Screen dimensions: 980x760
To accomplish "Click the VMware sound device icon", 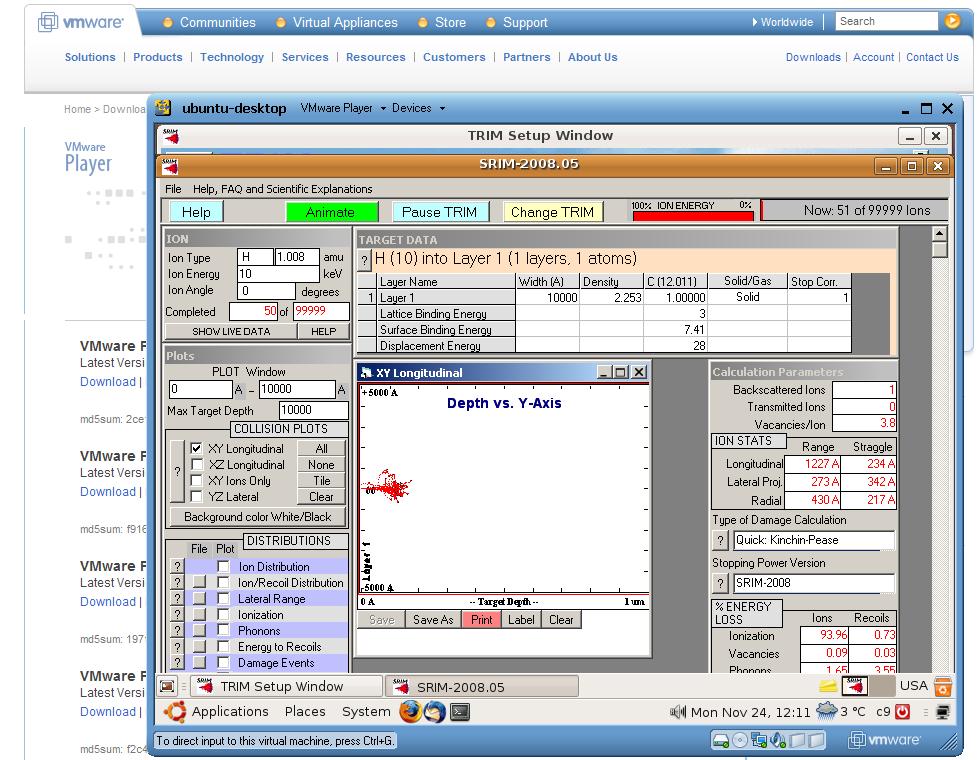I will [778, 741].
